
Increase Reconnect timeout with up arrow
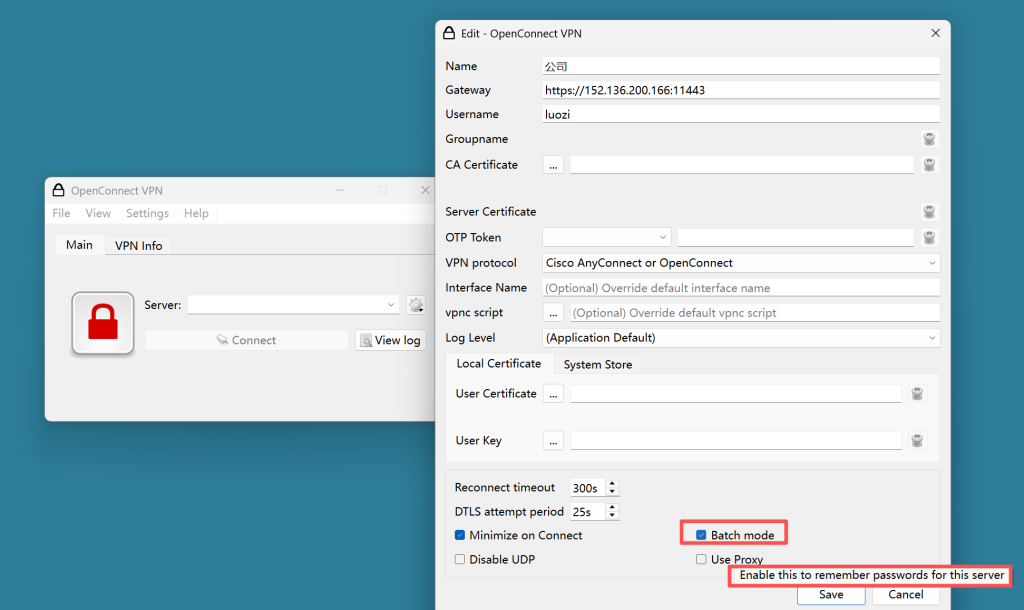point(612,484)
